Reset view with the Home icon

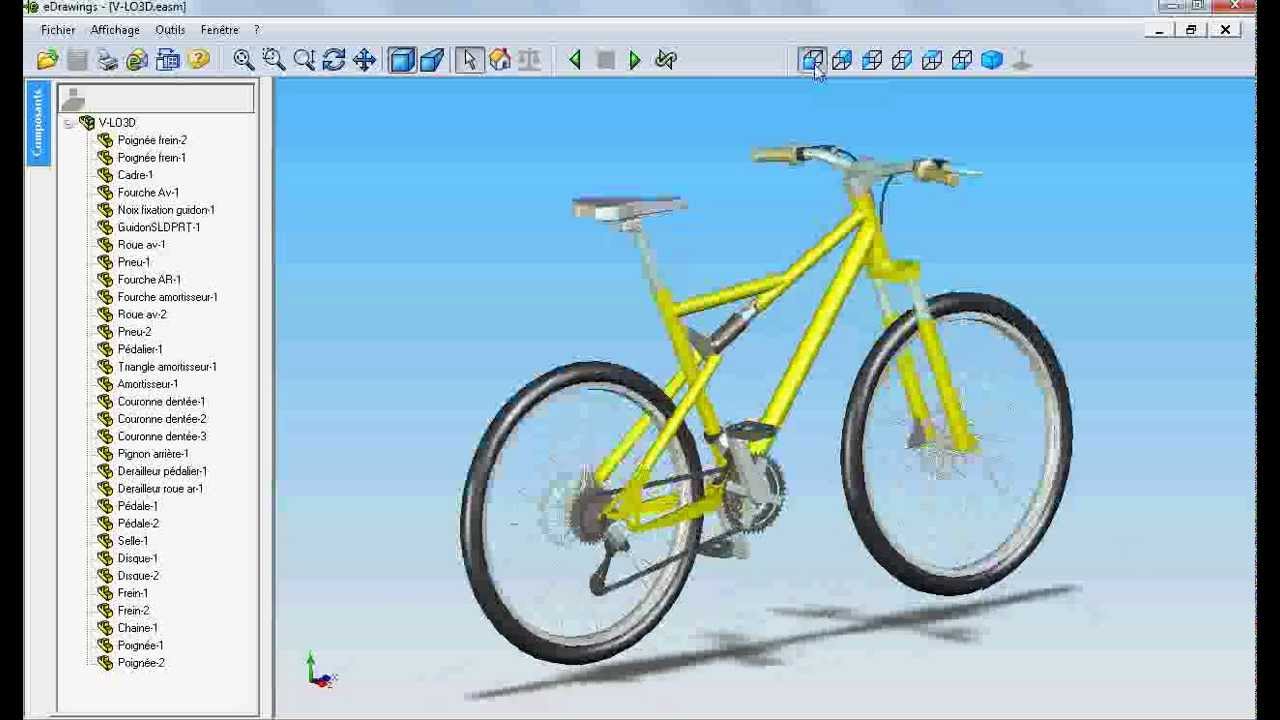[500, 61]
